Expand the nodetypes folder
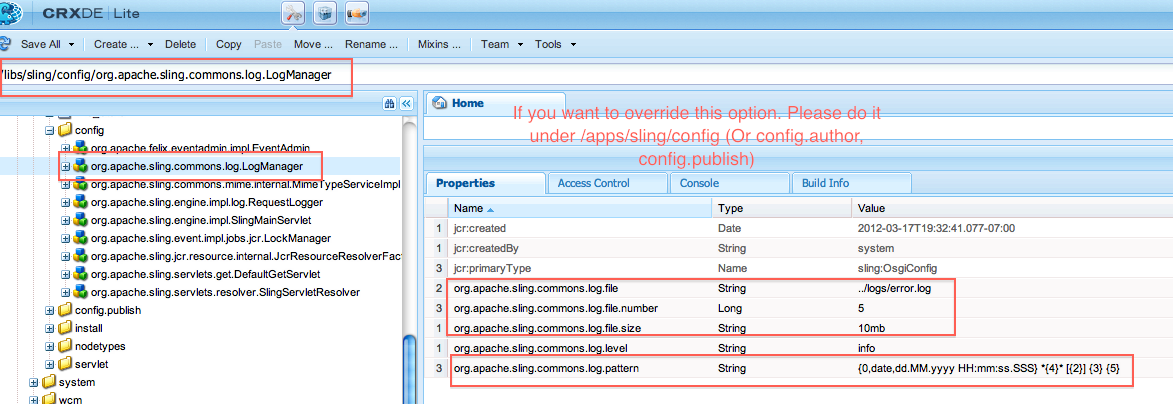This screenshot has height=404, width=1173. click(49, 346)
